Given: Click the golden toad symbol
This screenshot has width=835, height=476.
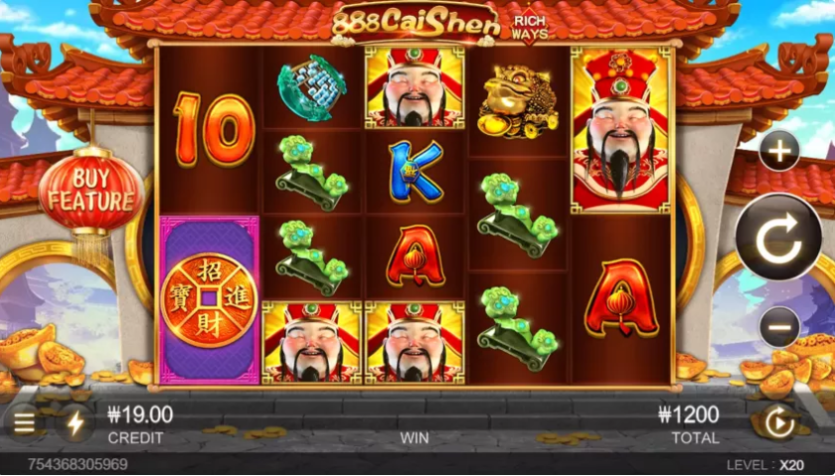Looking at the screenshot, I should click(x=518, y=101).
